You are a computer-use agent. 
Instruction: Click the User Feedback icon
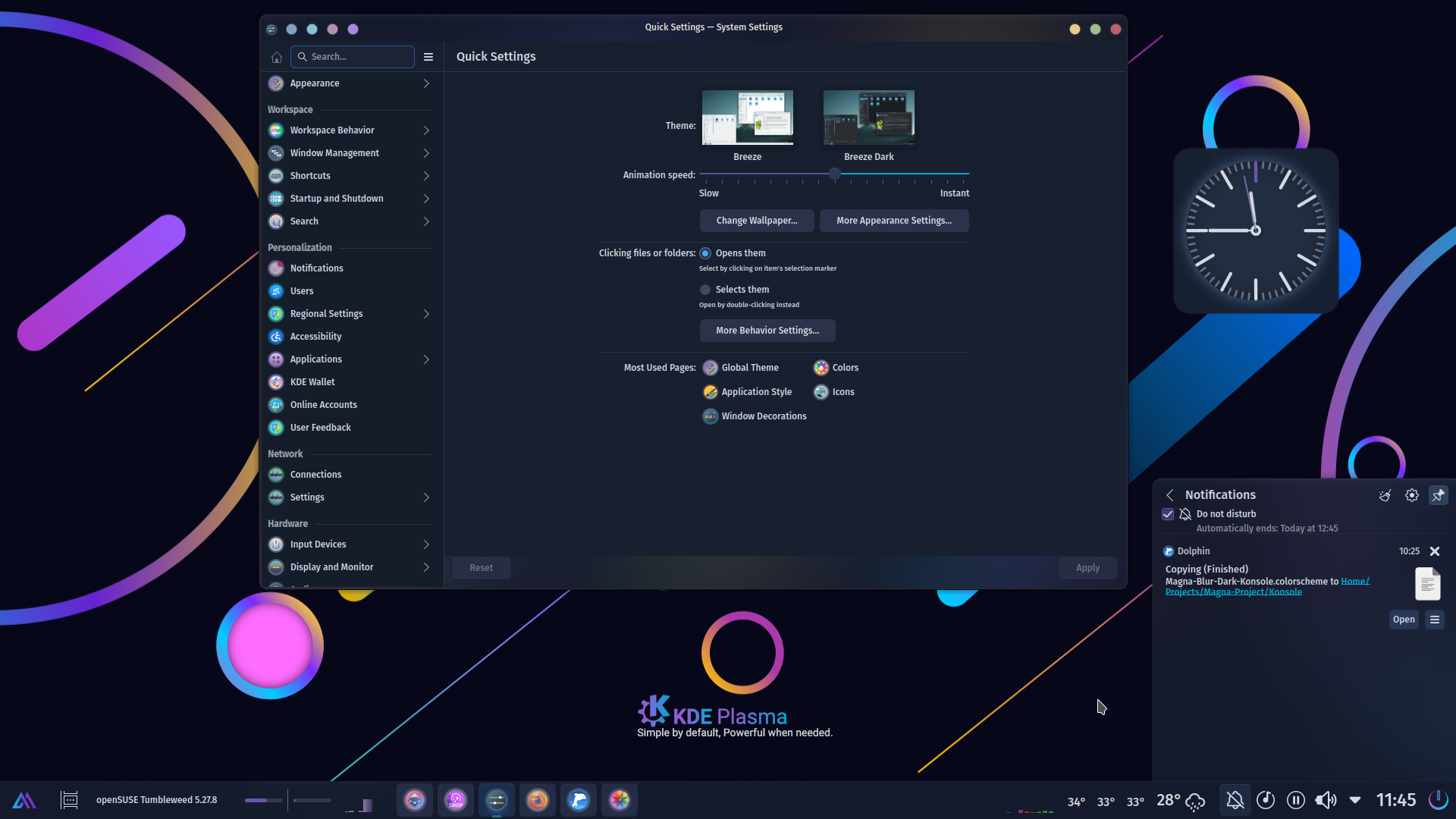coord(276,428)
